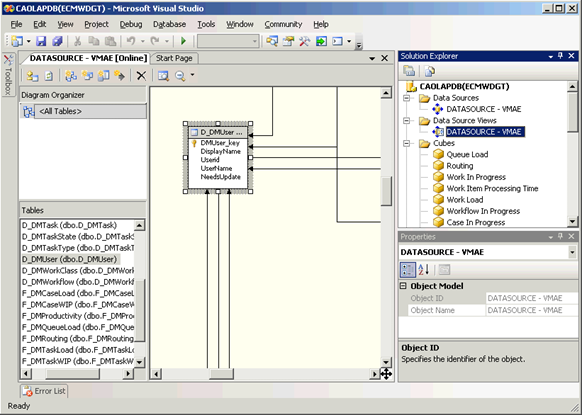Collapse the Data Sources tree node
The height and width of the screenshot is (415, 582).
pyautogui.click(x=407, y=98)
